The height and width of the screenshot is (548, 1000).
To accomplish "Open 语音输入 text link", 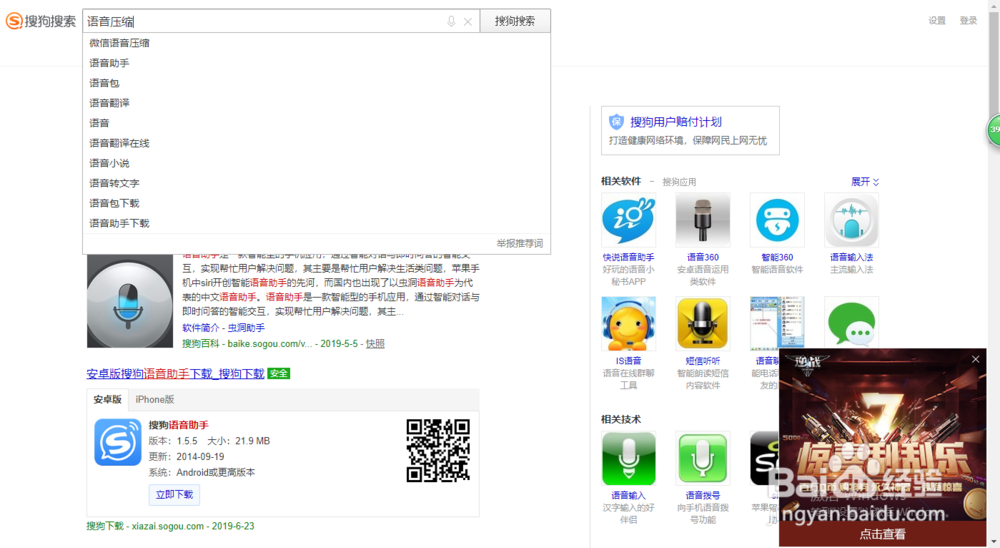I will [x=628, y=495].
